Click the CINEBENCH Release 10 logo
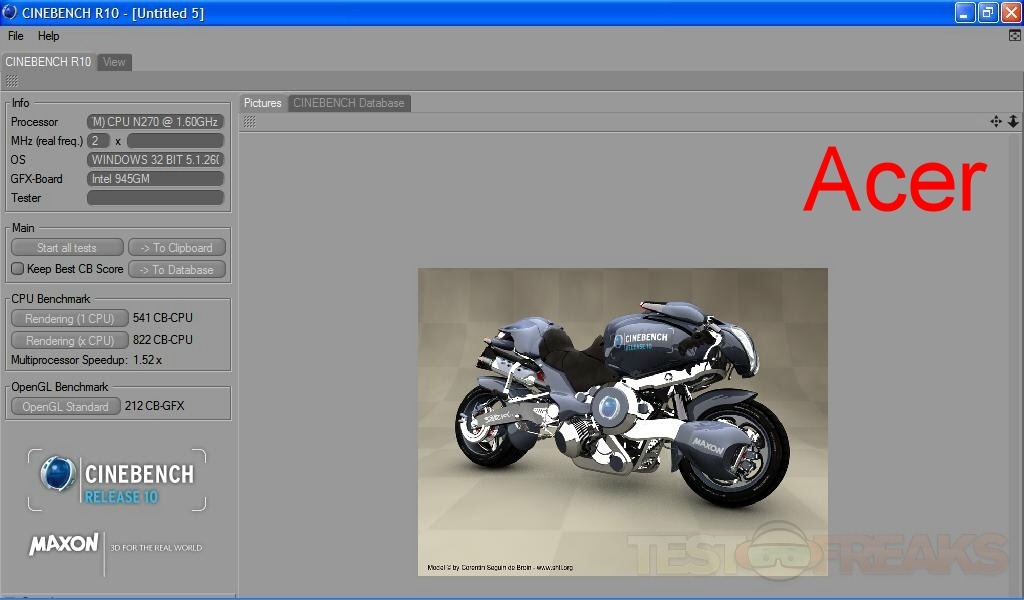The width and height of the screenshot is (1024, 600). (118, 481)
